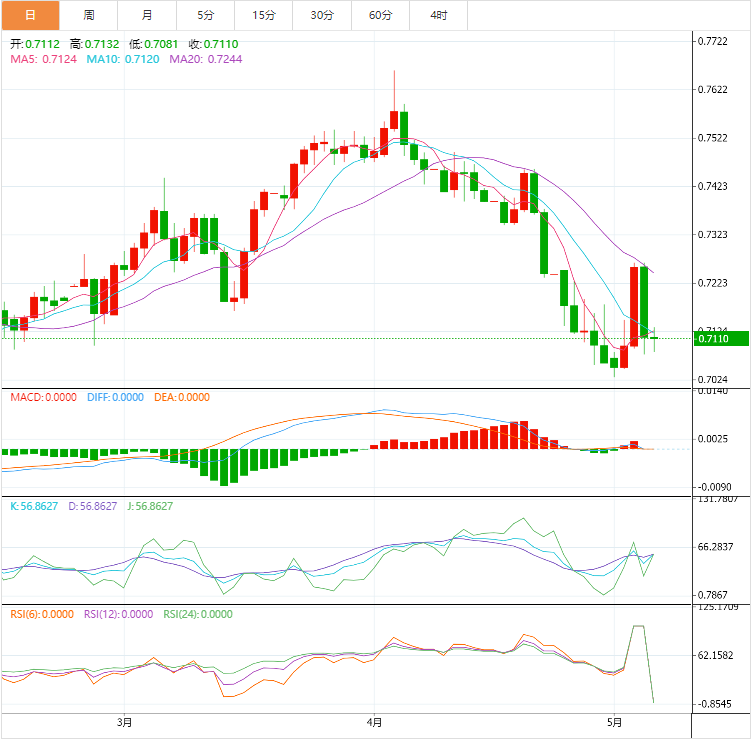Click the MA20 indicator label

coord(205,59)
